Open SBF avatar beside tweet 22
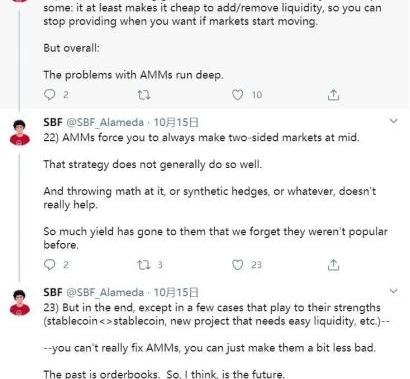410x379 pixels. (20, 133)
